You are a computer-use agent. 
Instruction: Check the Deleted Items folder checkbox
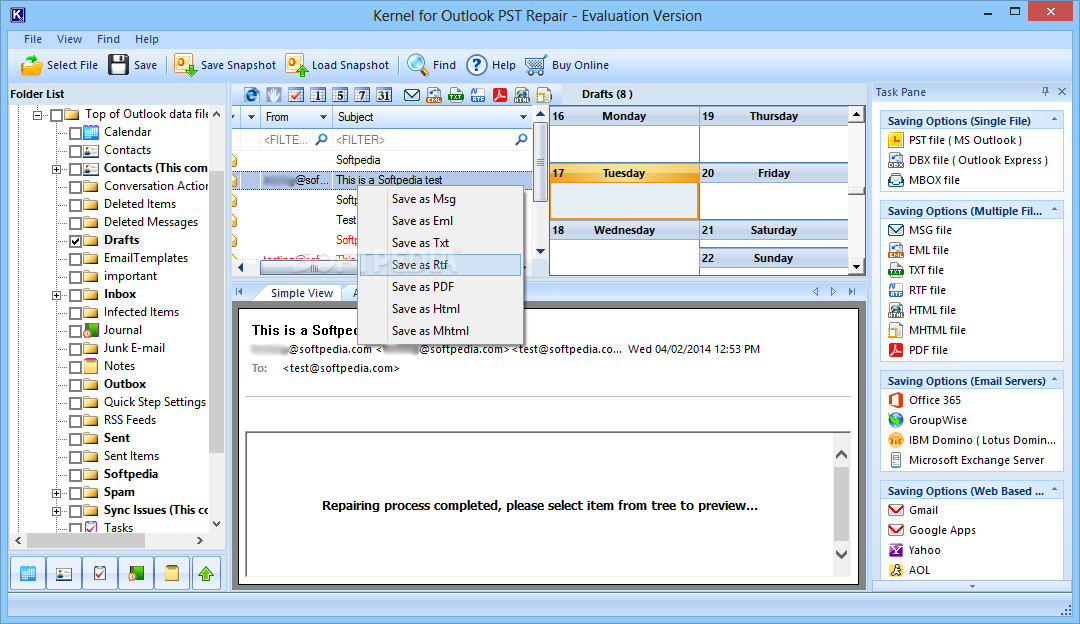coord(76,205)
